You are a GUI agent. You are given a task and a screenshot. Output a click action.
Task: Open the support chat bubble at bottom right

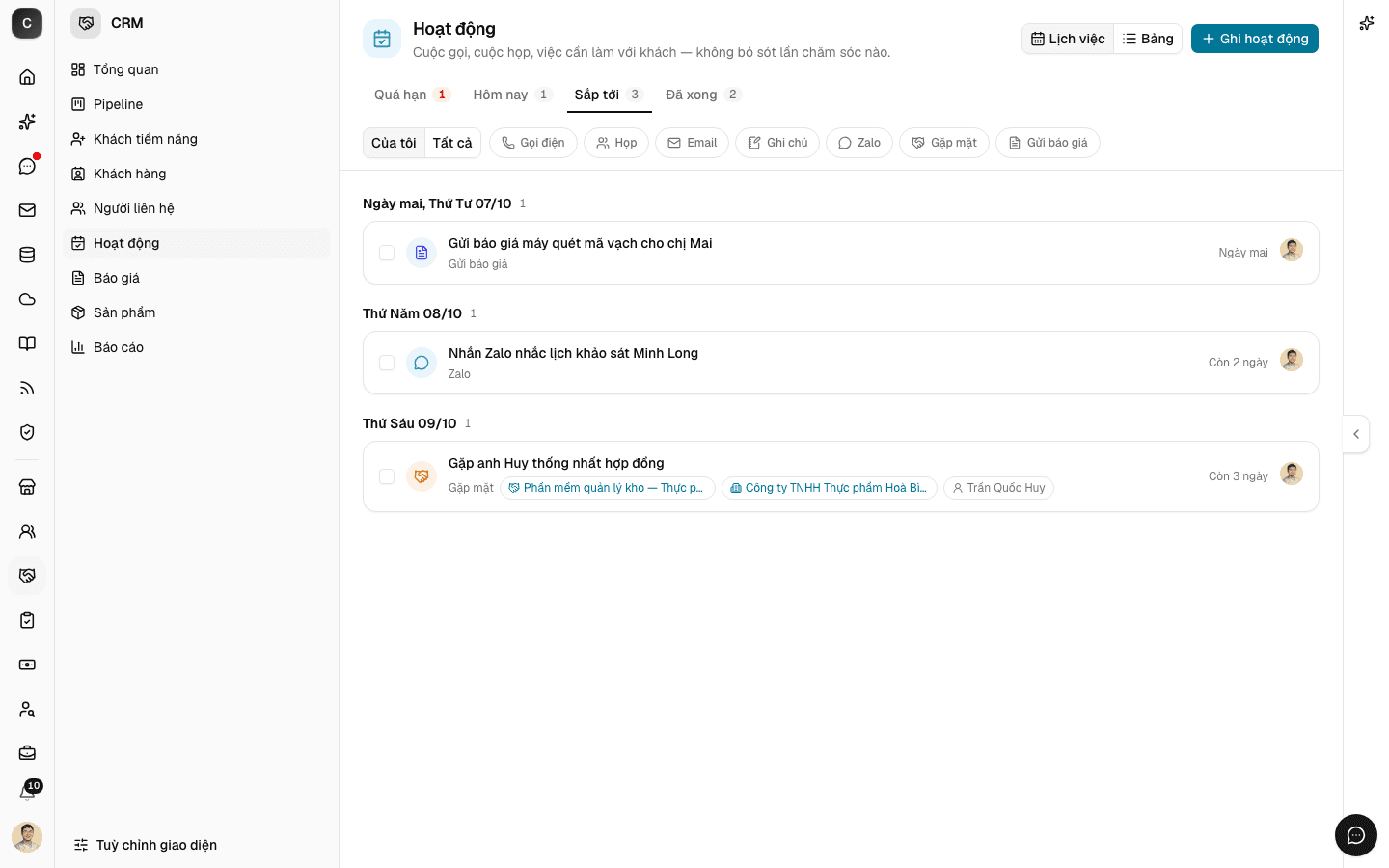[x=1356, y=835]
